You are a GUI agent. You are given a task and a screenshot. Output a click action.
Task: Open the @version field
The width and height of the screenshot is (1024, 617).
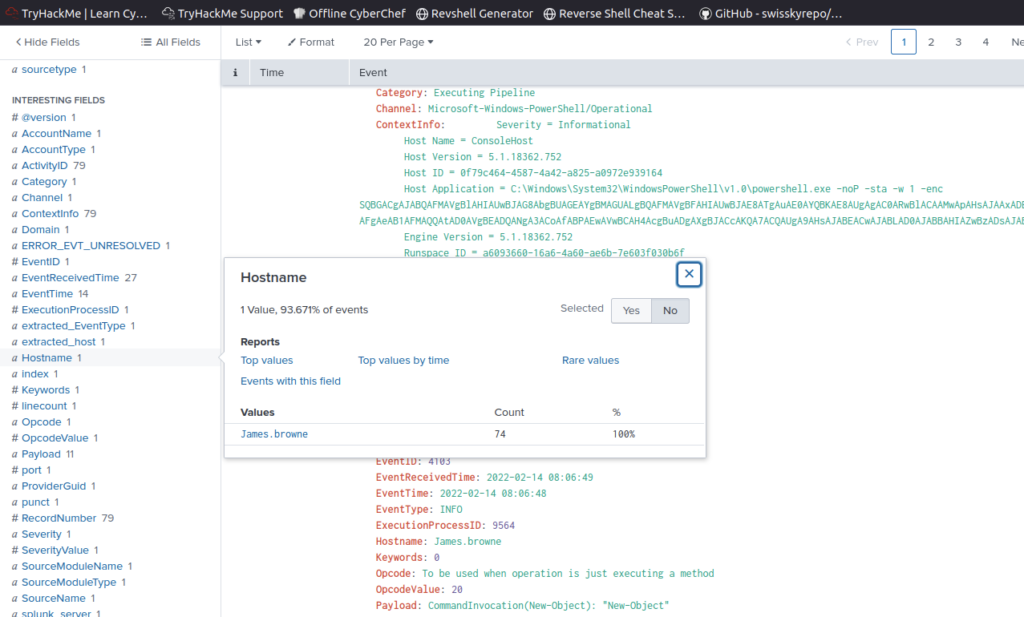[44, 118]
